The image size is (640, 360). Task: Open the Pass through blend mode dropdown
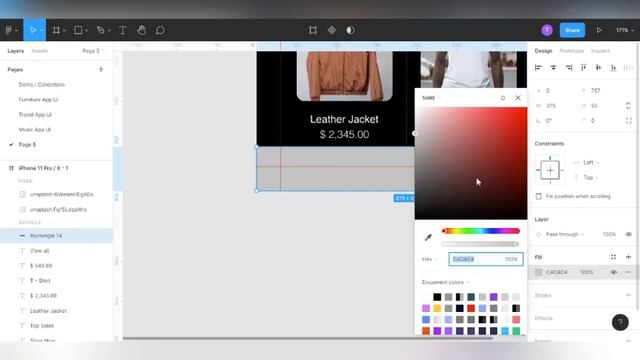564,234
